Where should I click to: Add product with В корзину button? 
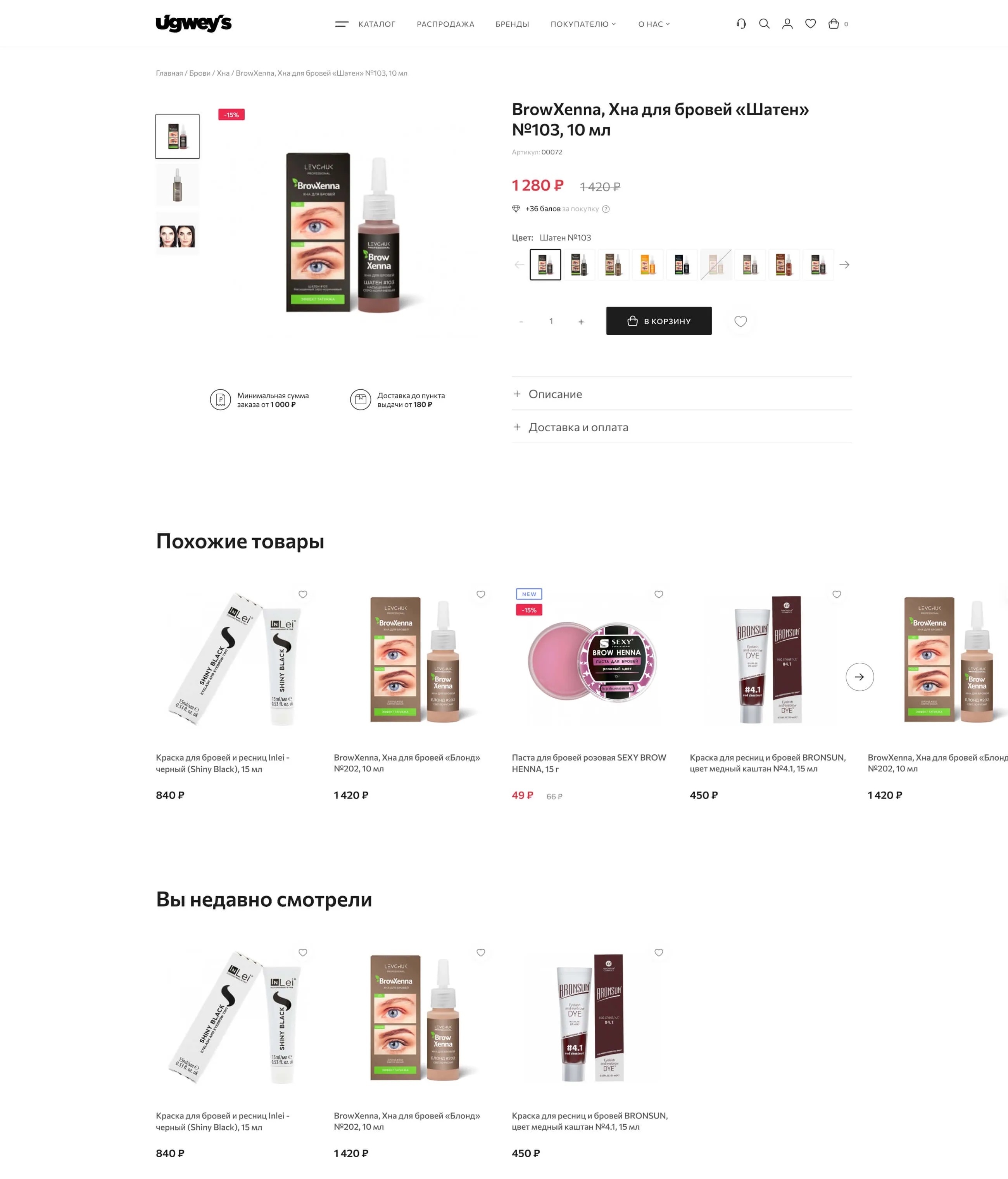[x=659, y=321]
